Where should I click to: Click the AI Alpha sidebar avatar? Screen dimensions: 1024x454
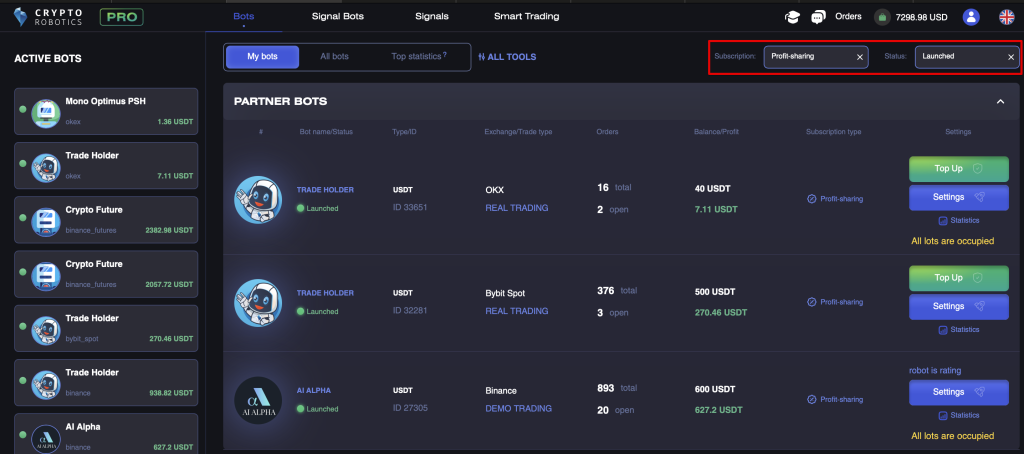[46, 438]
